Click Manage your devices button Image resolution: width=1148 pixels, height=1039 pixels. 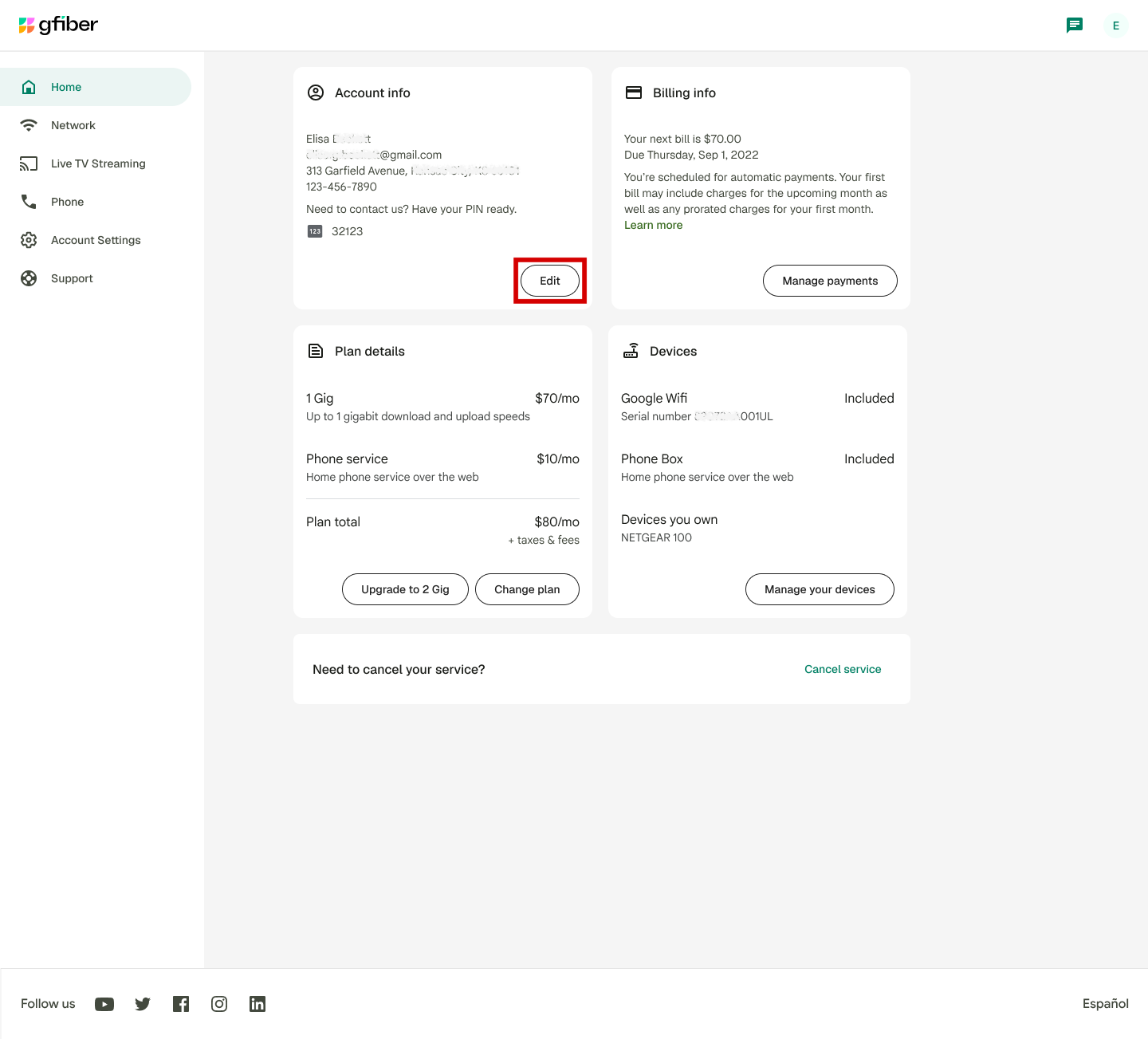[820, 589]
